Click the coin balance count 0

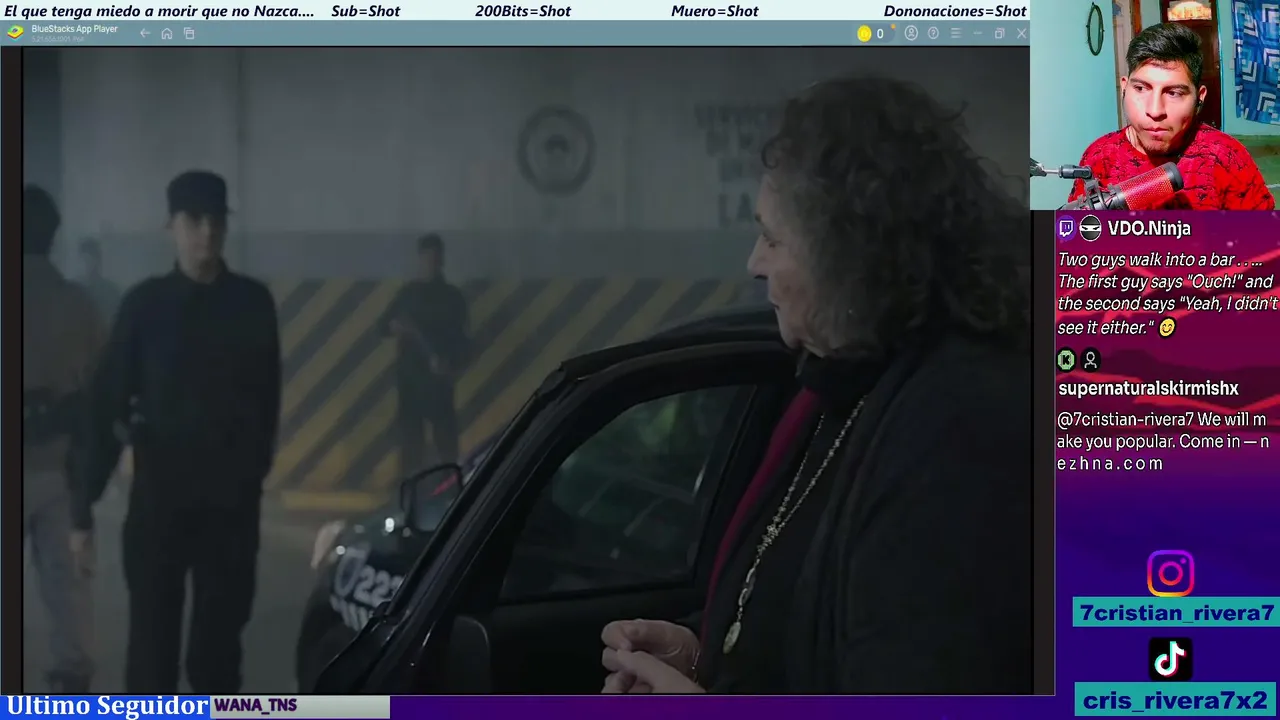(x=880, y=33)
